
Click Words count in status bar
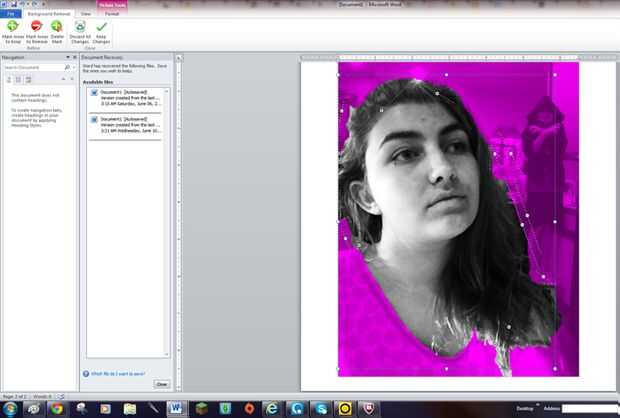point(42,396)
